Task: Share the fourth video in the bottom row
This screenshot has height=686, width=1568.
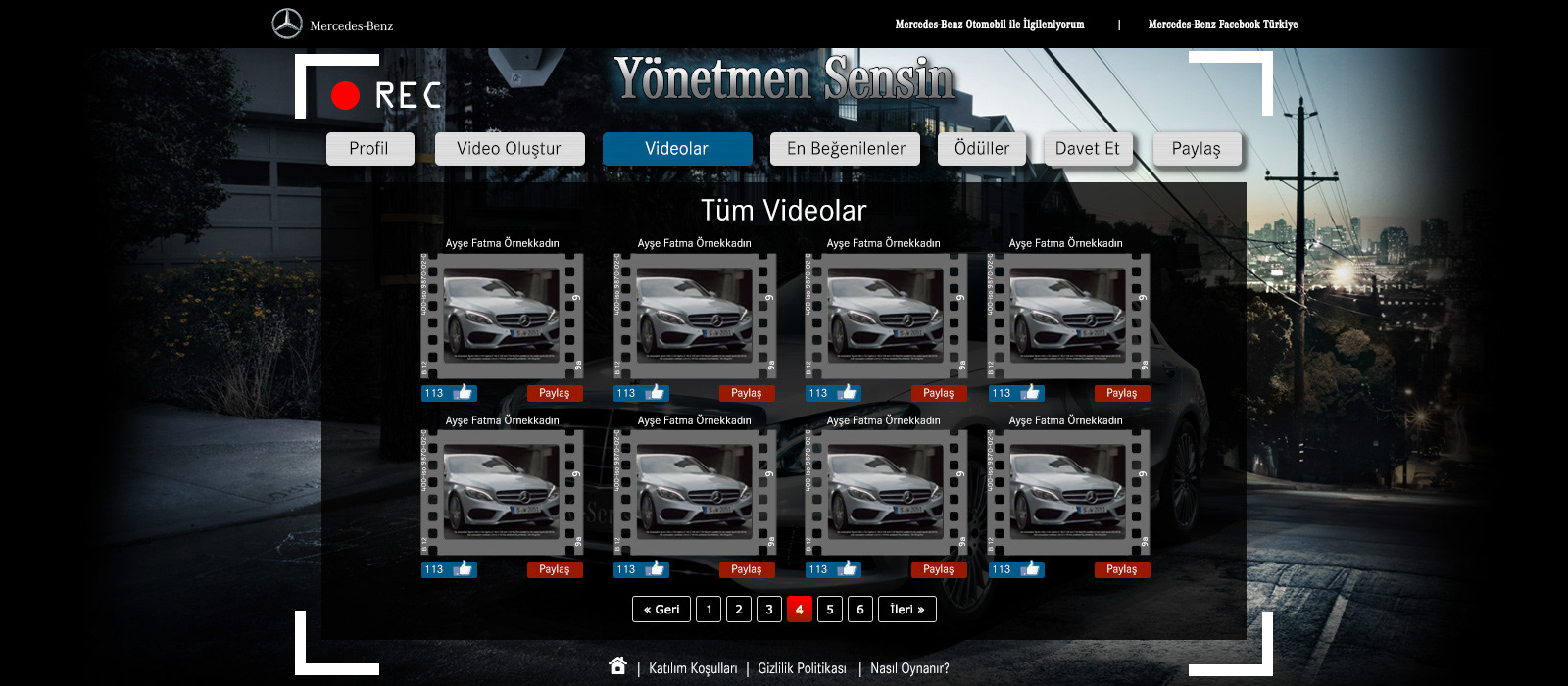Action: (x=1122, y=569)
